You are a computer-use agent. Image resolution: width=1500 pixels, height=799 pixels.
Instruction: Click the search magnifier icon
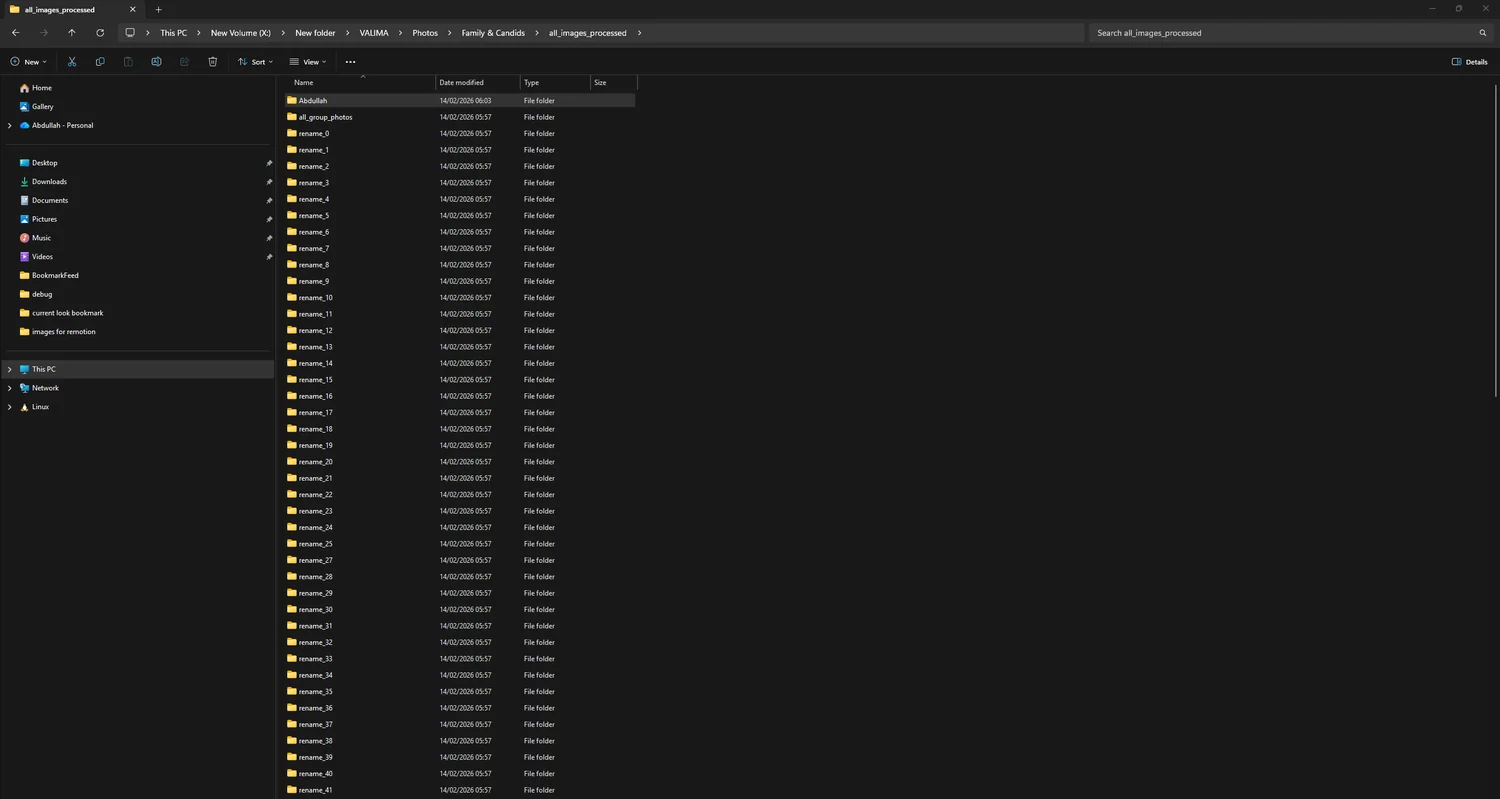click(1483, 33)
